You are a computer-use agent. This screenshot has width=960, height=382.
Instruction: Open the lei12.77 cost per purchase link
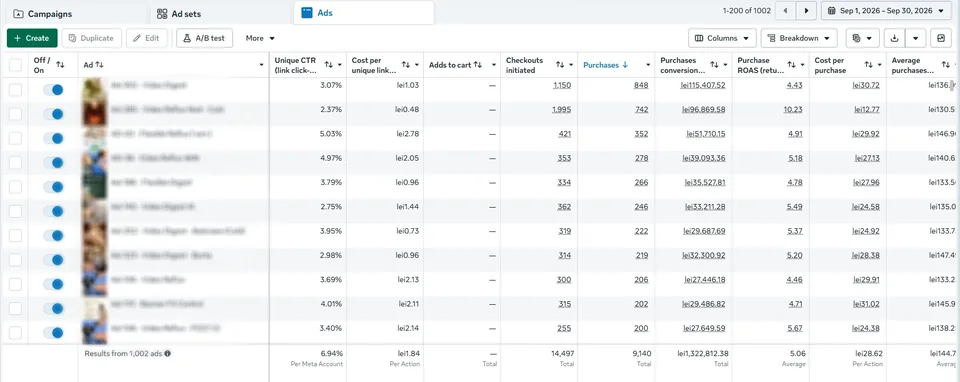click(867, 110)
